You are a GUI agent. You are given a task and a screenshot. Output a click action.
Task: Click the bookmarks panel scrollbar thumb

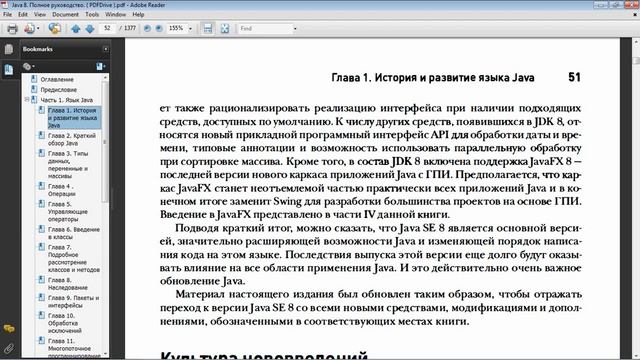click(105, 142)
